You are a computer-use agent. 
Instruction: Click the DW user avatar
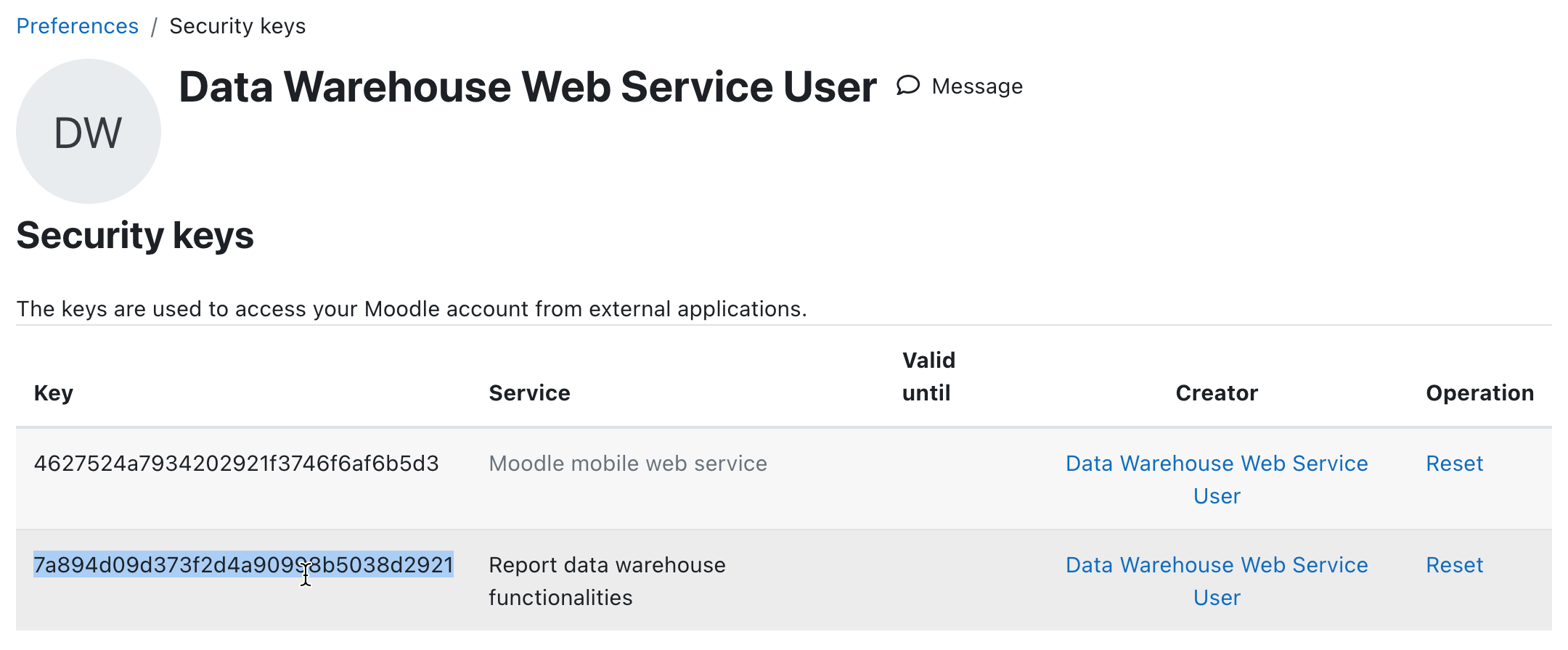pos(89,131)
